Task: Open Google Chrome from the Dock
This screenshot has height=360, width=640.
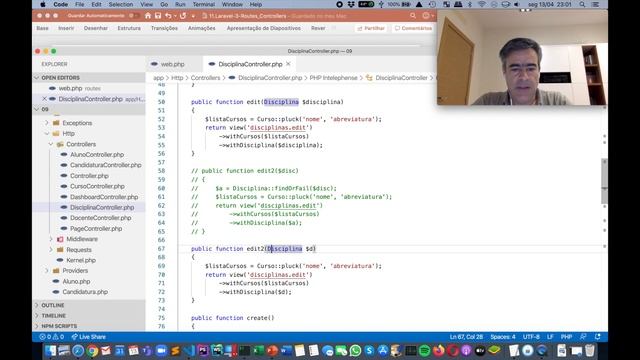Action: (x=92, y=351)
